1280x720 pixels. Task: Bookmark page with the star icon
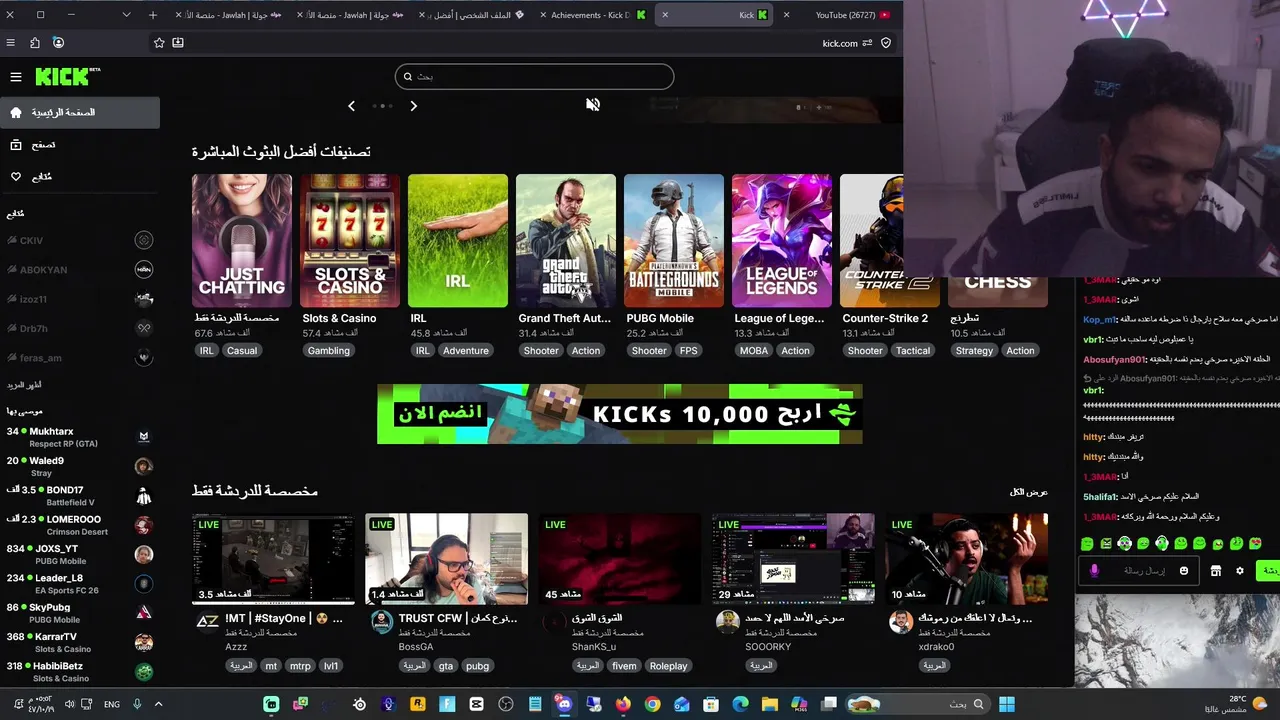click(159, 43)
